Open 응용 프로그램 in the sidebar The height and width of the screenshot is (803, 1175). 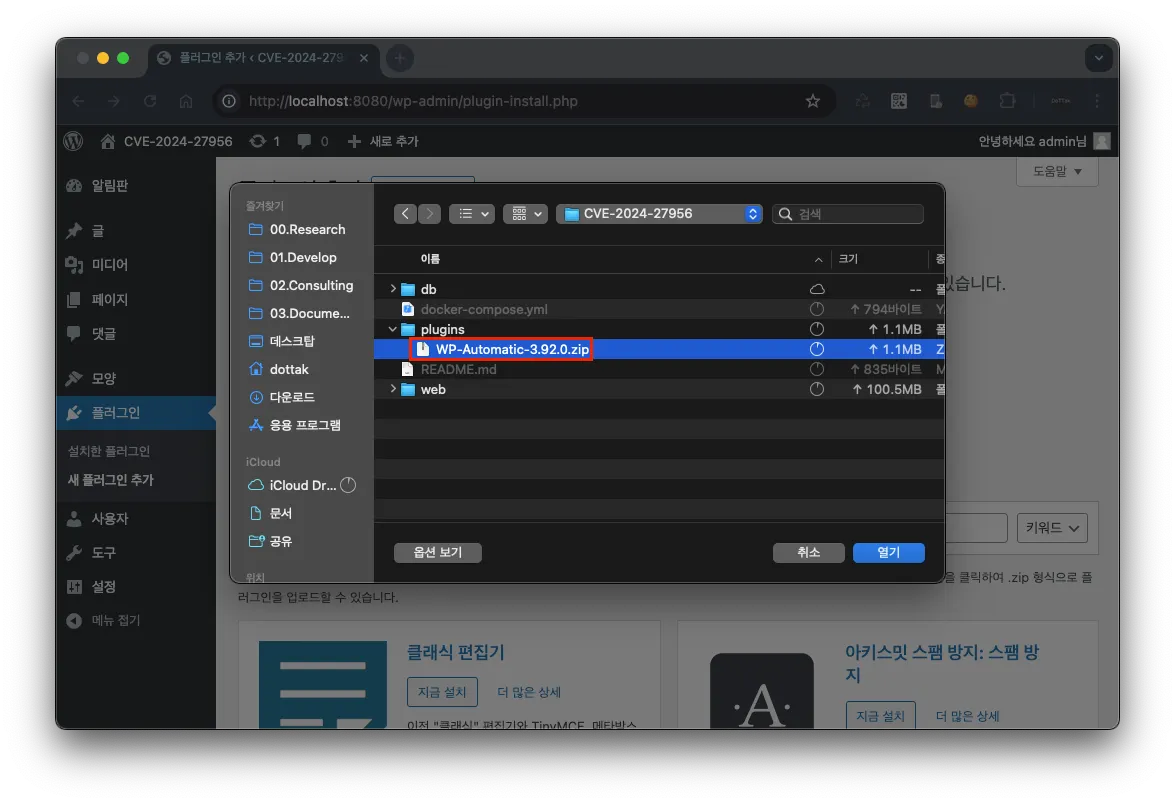295,425
